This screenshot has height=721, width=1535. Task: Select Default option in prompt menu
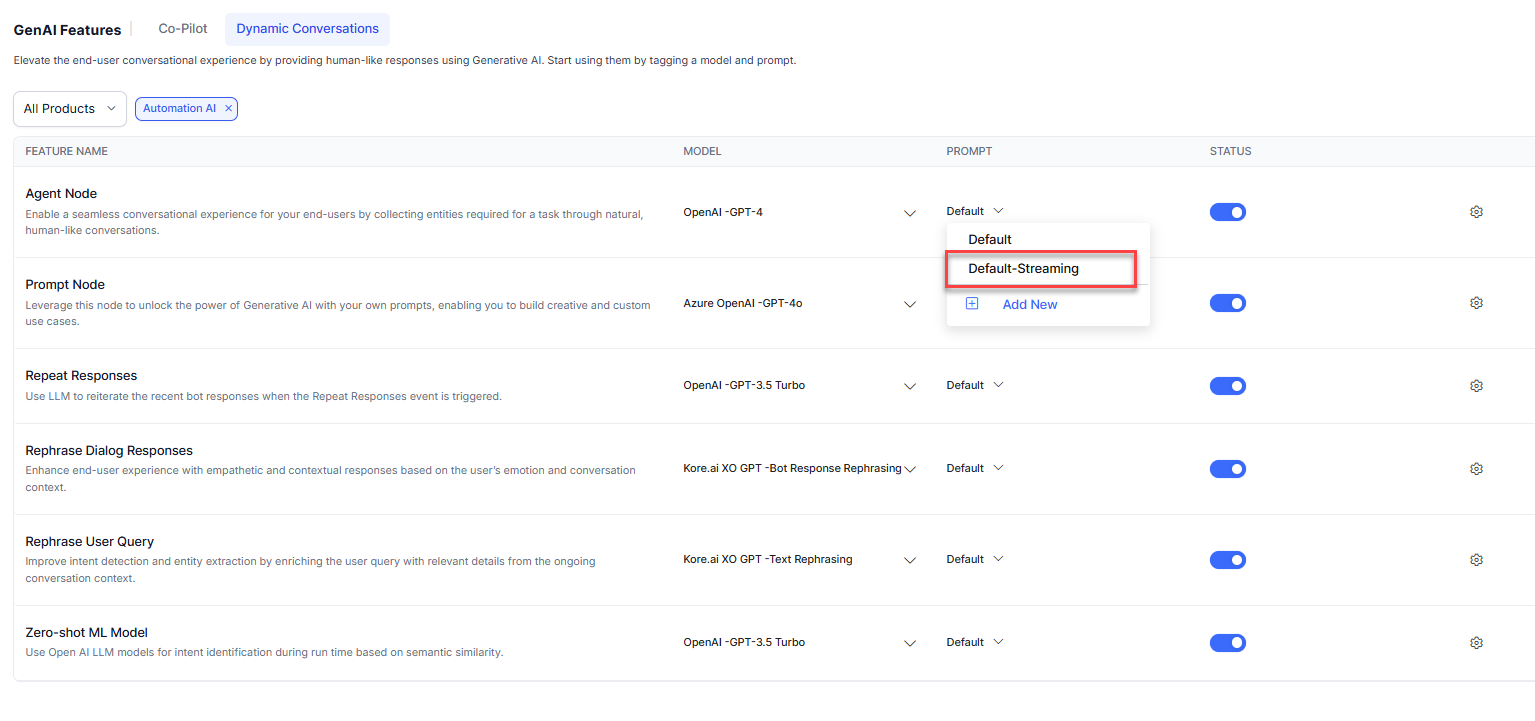[x=990, y=240]
